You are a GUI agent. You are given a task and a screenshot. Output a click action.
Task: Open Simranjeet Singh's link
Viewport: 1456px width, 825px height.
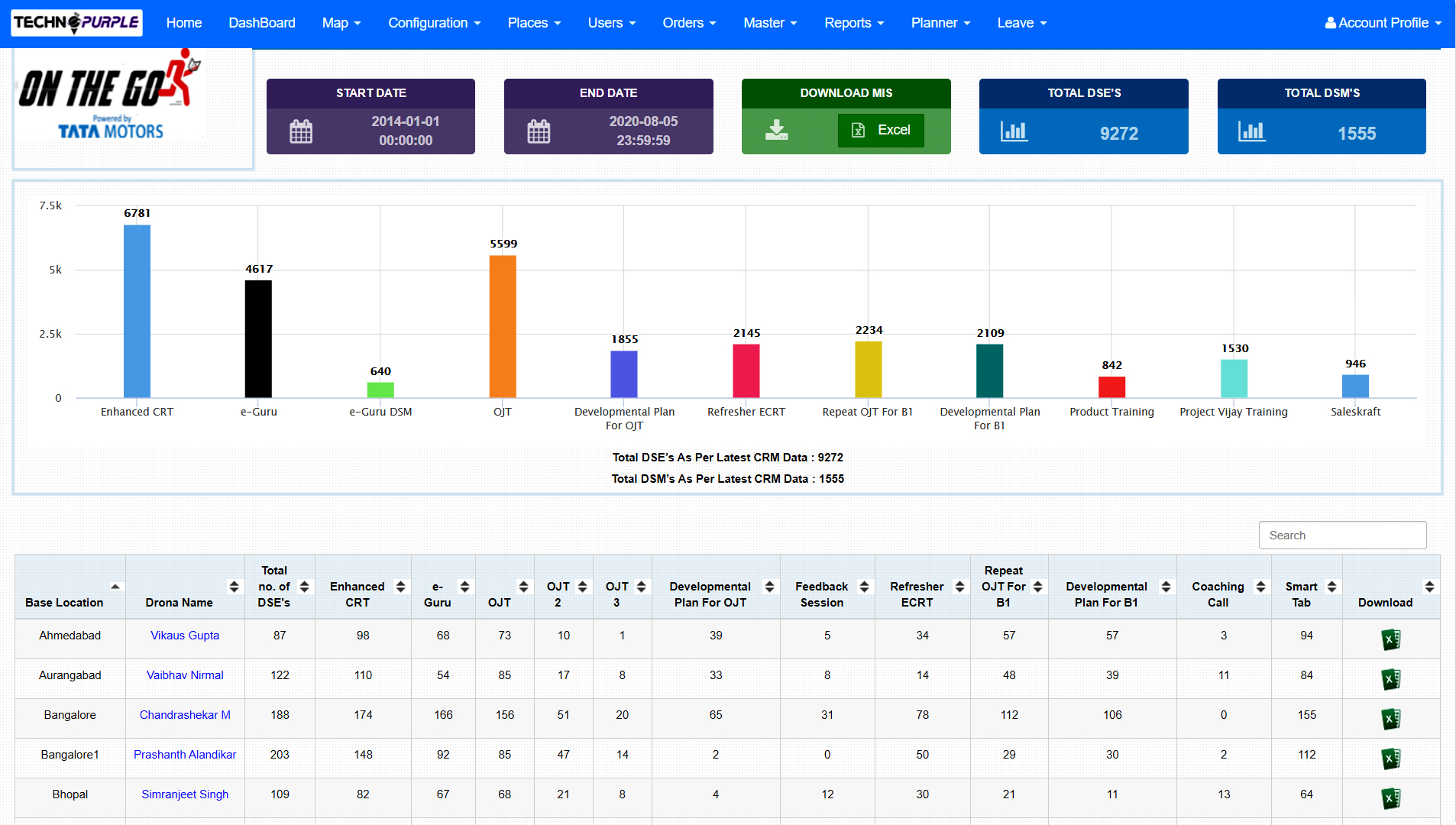(185, 794)
